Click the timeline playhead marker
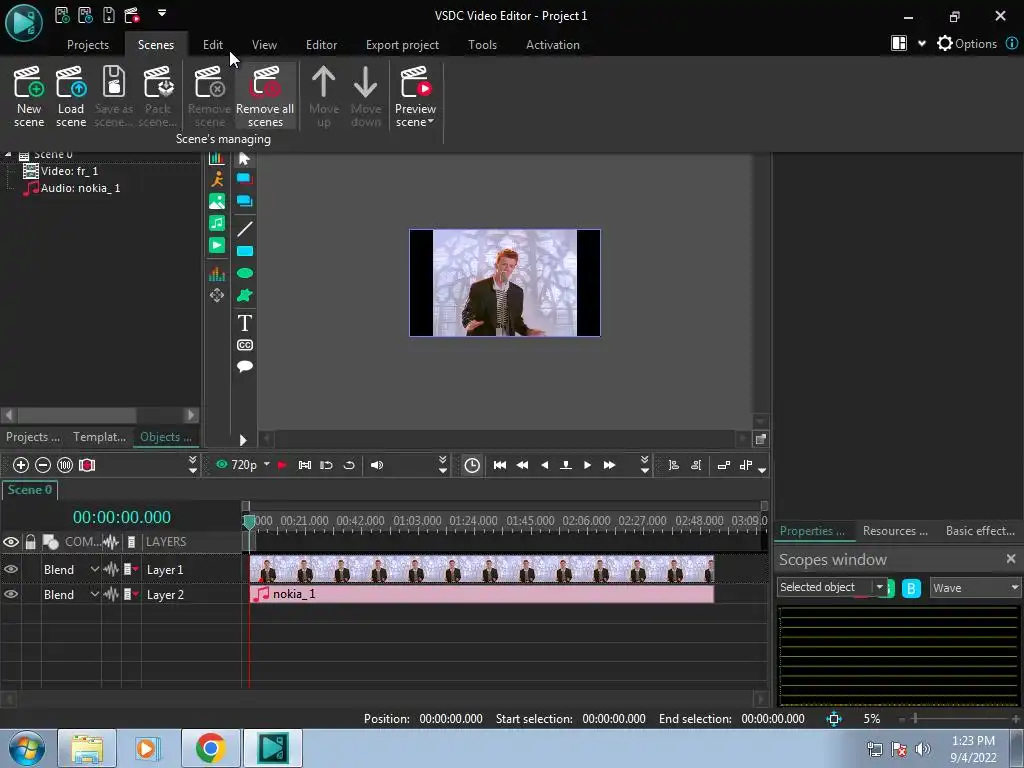This screenshot has width=1024, height=768. (249, 522)
